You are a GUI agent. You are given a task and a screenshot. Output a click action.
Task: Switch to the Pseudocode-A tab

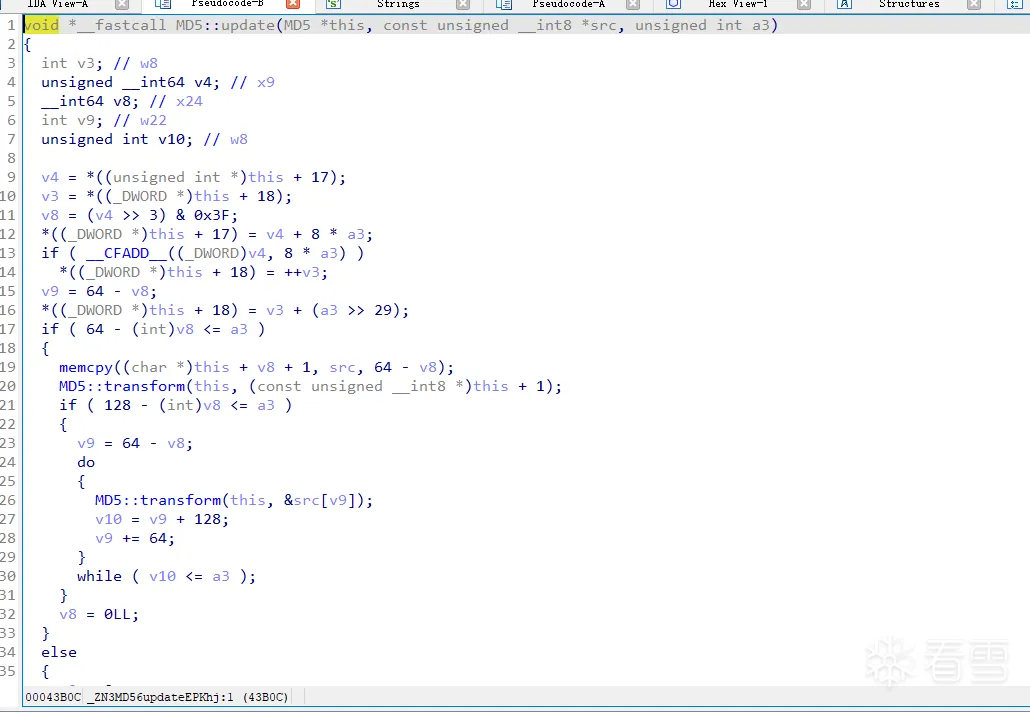(x=568, y=4)
